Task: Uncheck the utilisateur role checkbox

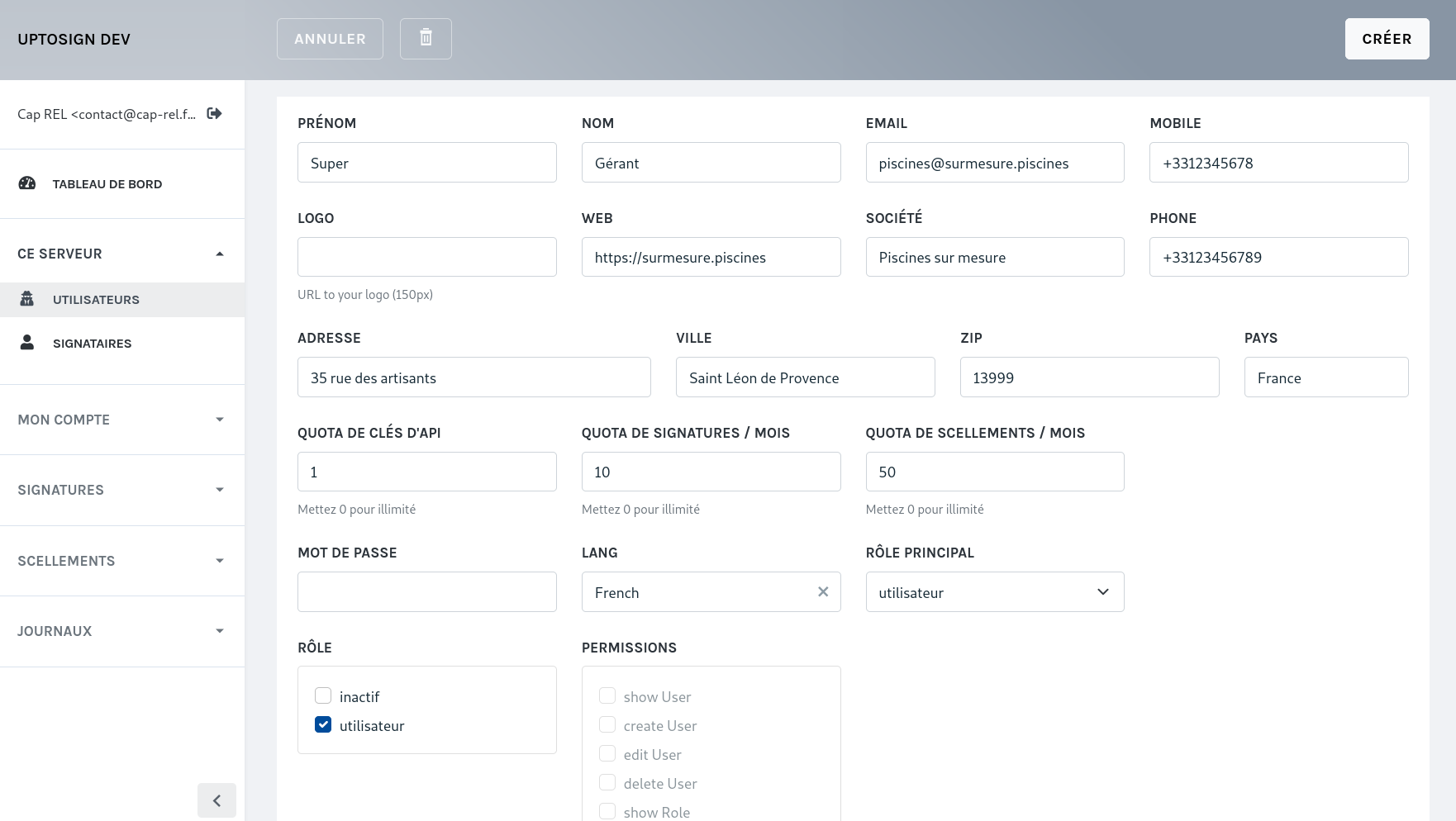Action: 323,725
